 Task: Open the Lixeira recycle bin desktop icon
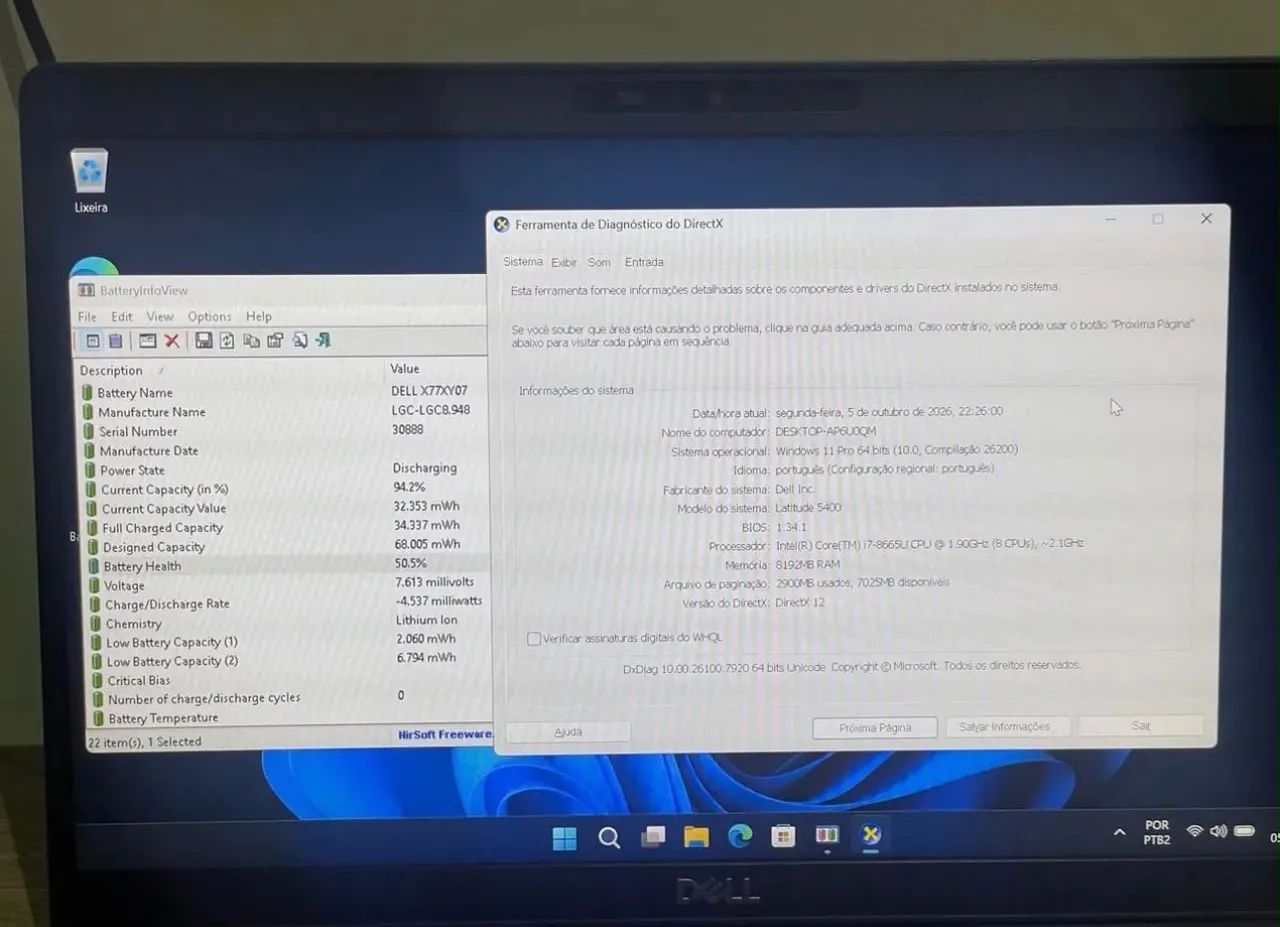pyautogui.click(x=90, y=181)
